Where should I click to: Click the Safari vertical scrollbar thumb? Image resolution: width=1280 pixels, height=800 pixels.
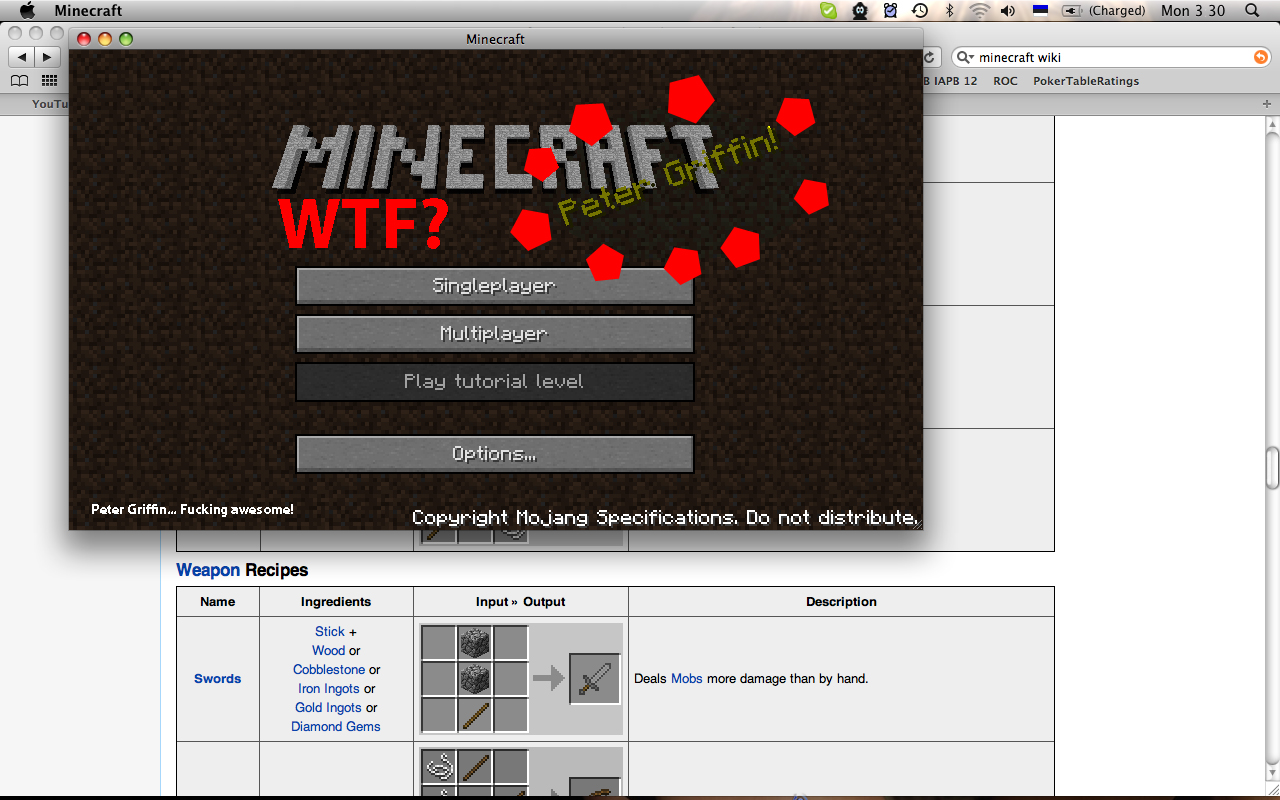click(x=1272, y=466)
